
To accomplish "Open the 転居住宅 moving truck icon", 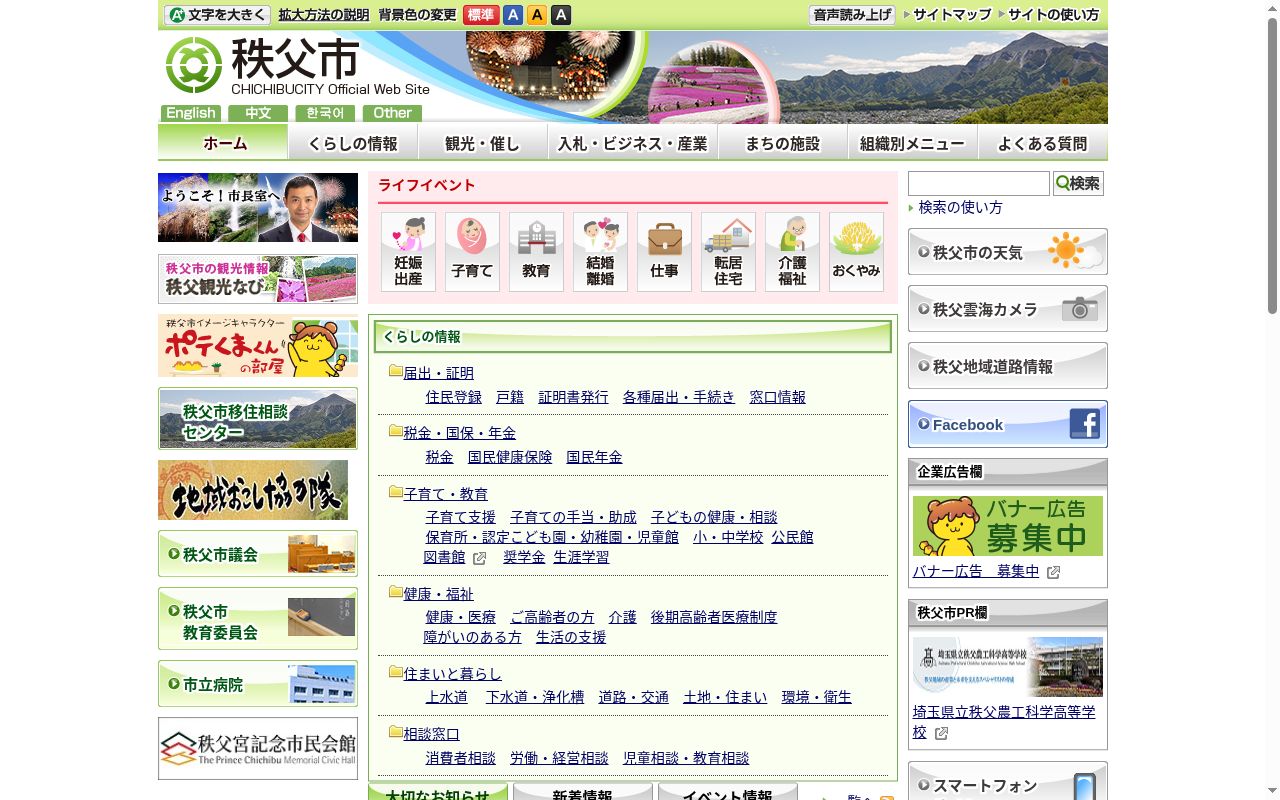I will click(728, 252).
